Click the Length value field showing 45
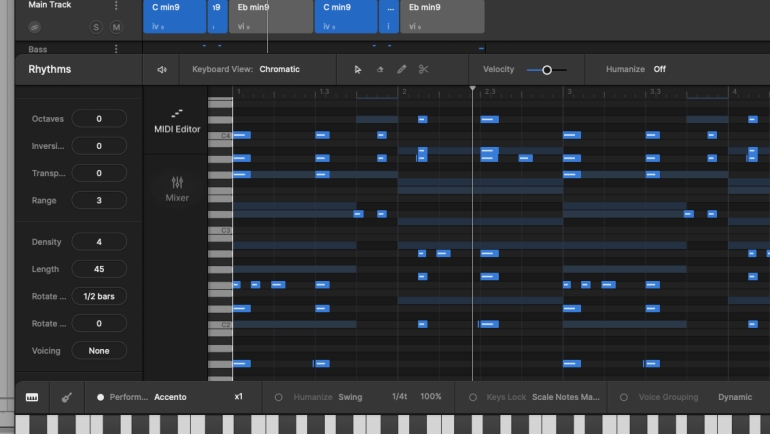 click(x=99, y=269)
